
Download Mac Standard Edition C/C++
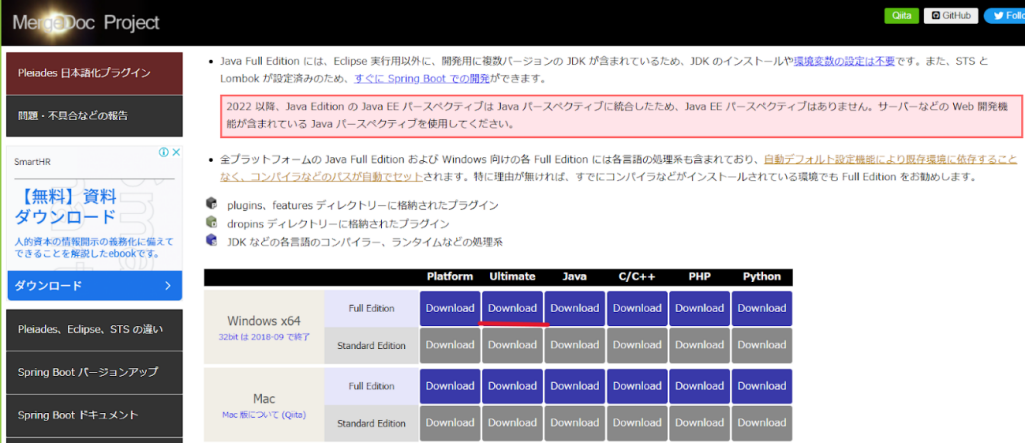click(x=637, y=423)
